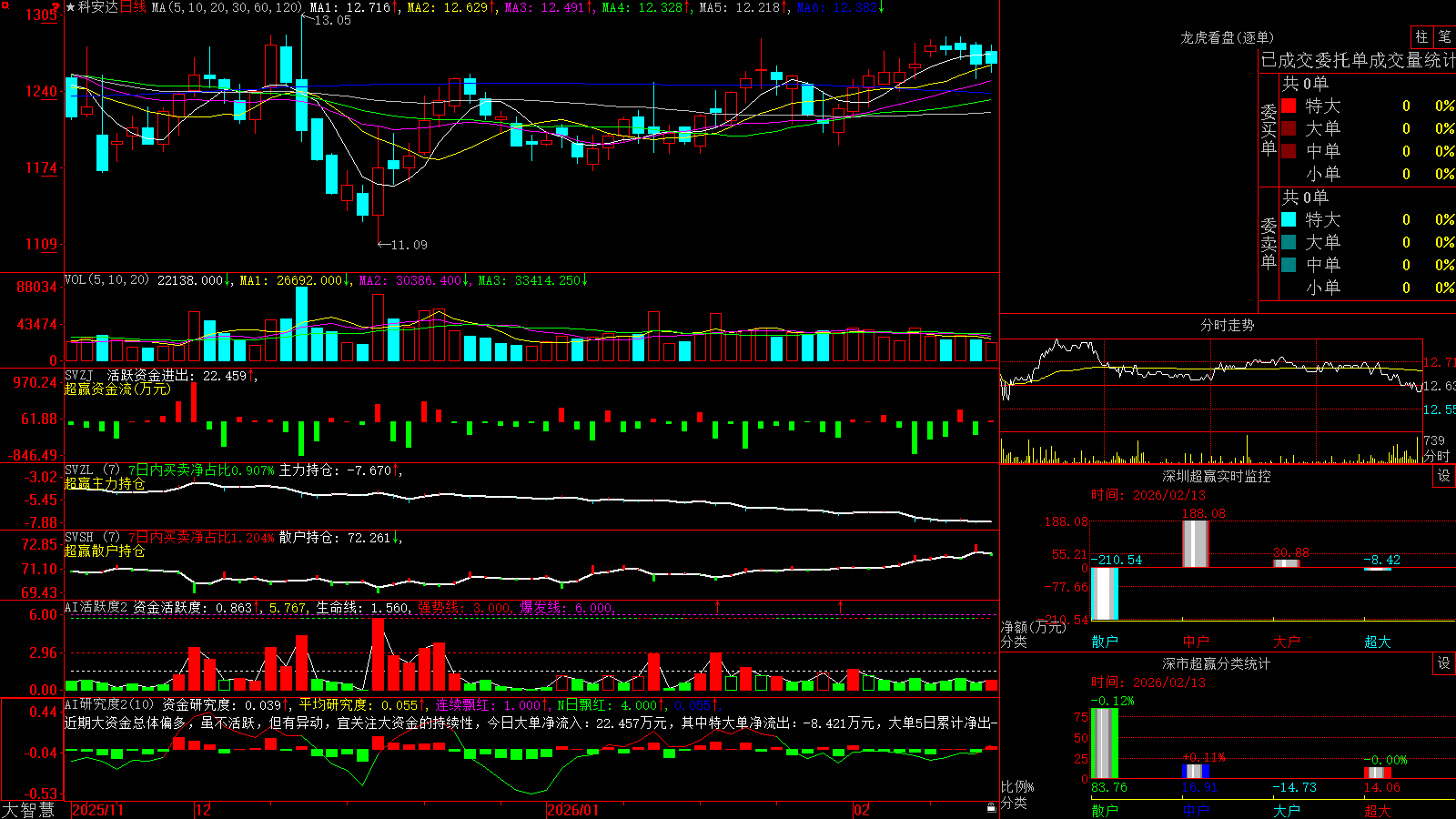Click the 739 volume value in 分时走势
This screenshot has height=819, width=1456.
click(x=1434, y=440)
